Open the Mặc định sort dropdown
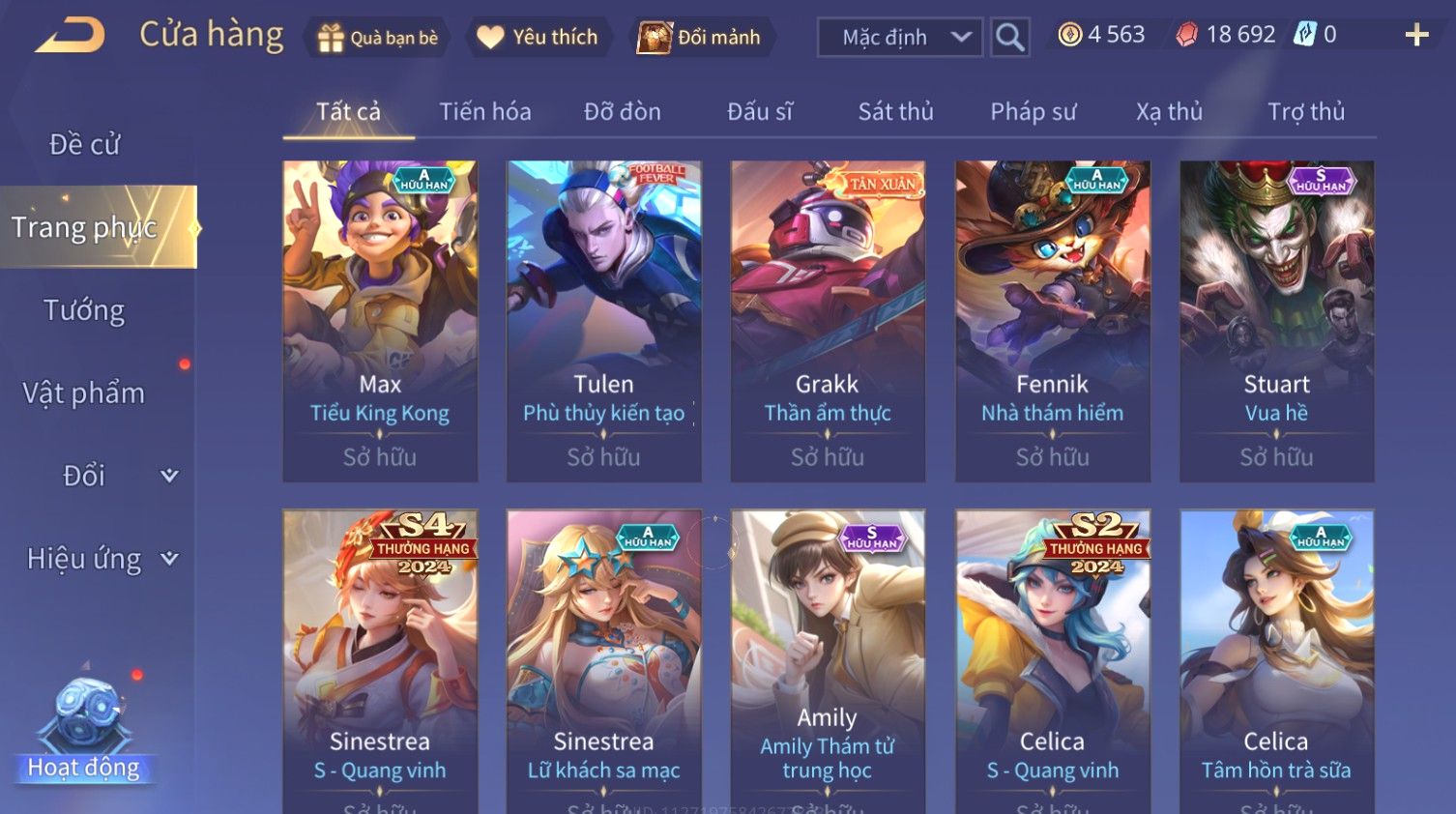 click(x=900, y=38)
